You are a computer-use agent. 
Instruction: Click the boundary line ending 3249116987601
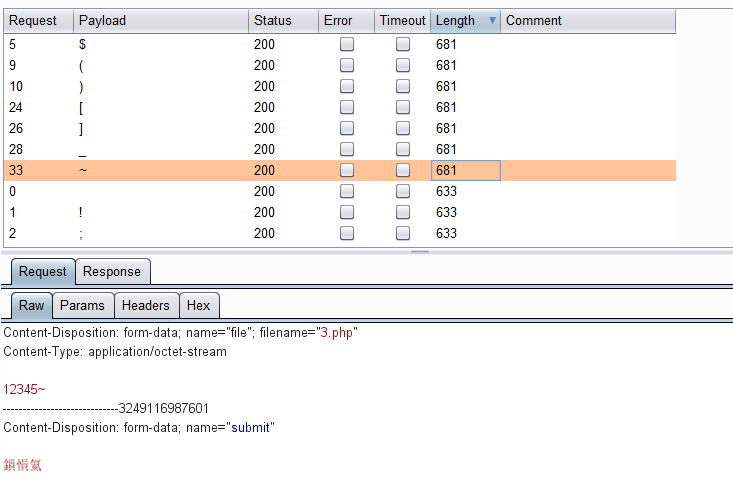coord(106,408)
